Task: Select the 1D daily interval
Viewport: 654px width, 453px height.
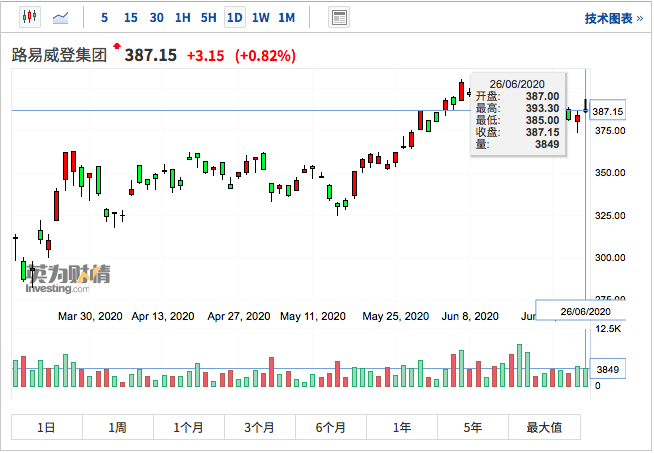Action: click(x=235, y=18)
